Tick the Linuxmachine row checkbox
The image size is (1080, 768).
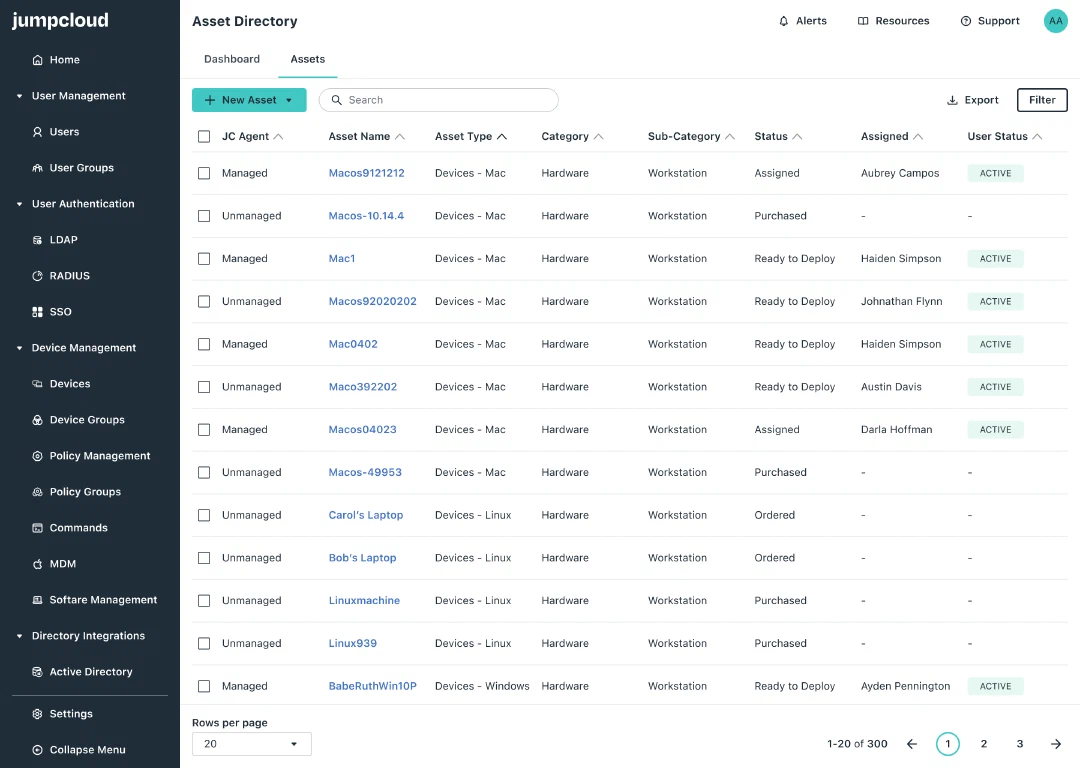click(x=204, y=601)
